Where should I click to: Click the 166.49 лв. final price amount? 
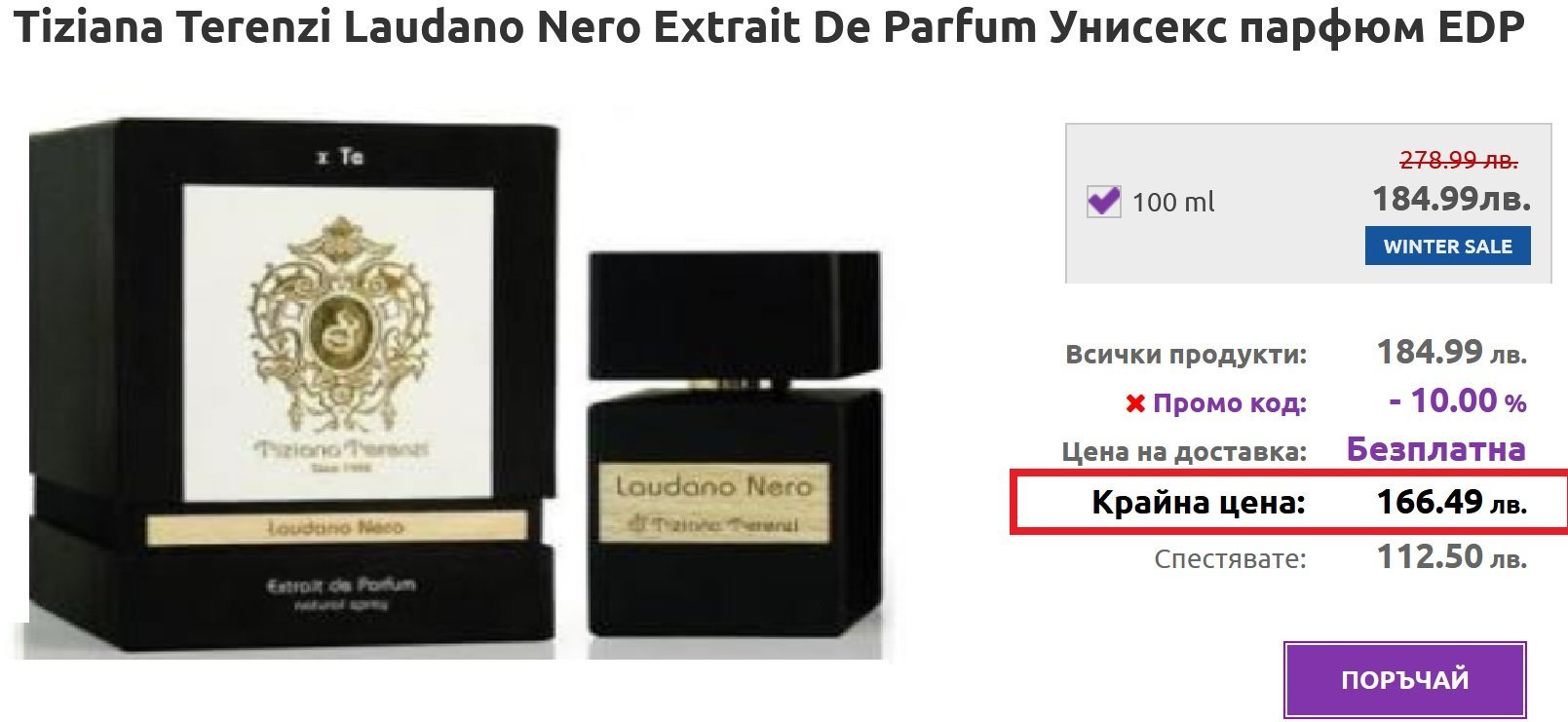(x=1451, y=502)
